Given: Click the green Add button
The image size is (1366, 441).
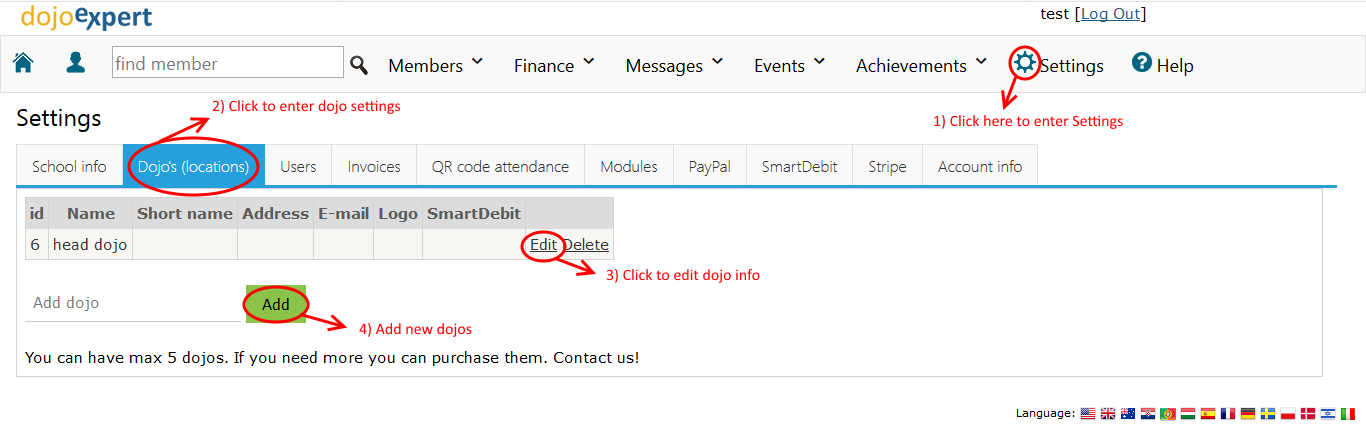Looking at the screenshot, I should 276,304.
